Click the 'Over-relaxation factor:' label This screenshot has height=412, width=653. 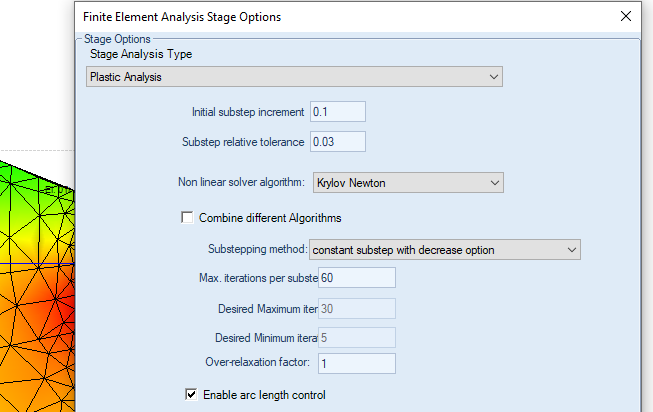pyautogui.click(x=257, y=362)
